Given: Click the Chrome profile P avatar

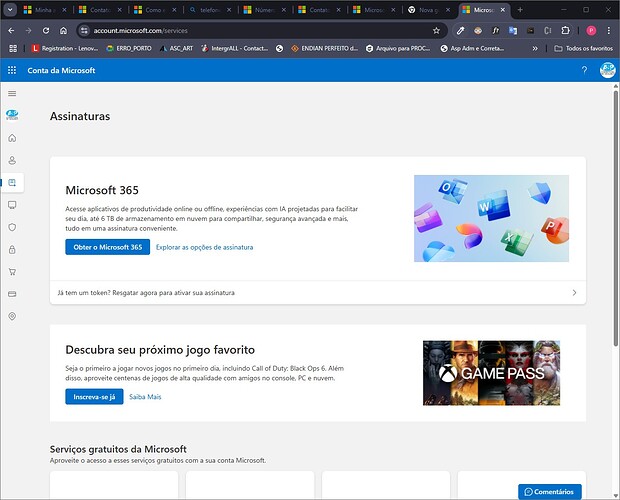Looking at the screenshot, I should (591, 30).
